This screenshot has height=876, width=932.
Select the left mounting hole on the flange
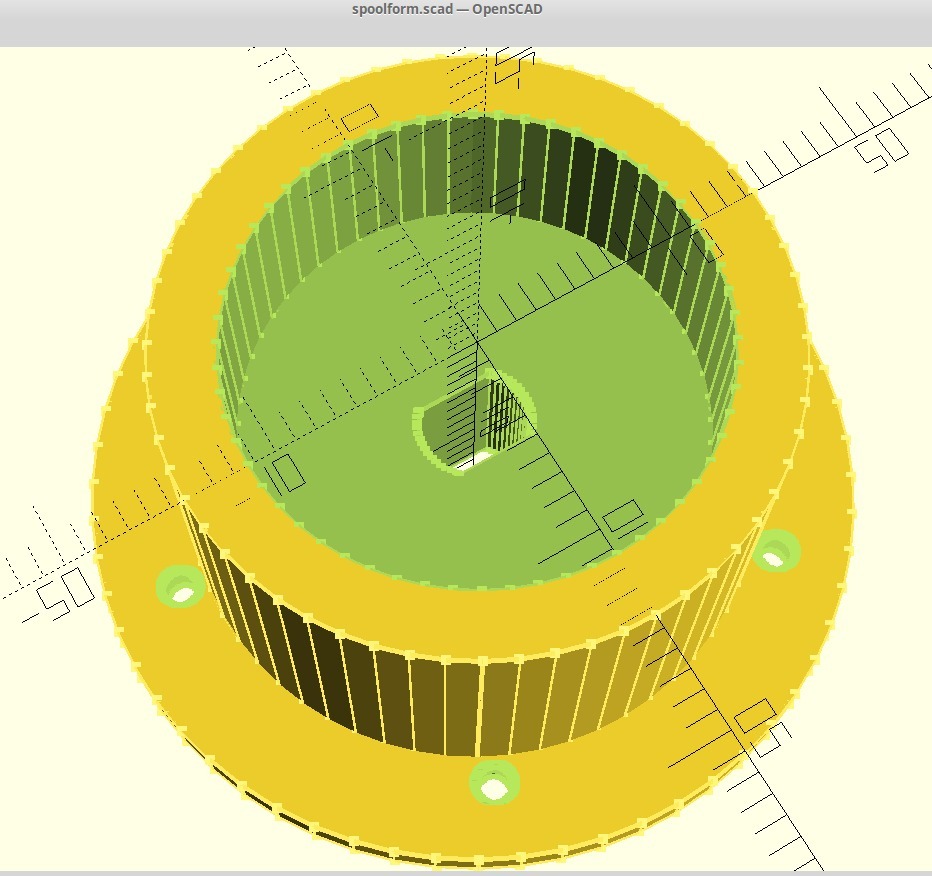(x=181, y=590)
